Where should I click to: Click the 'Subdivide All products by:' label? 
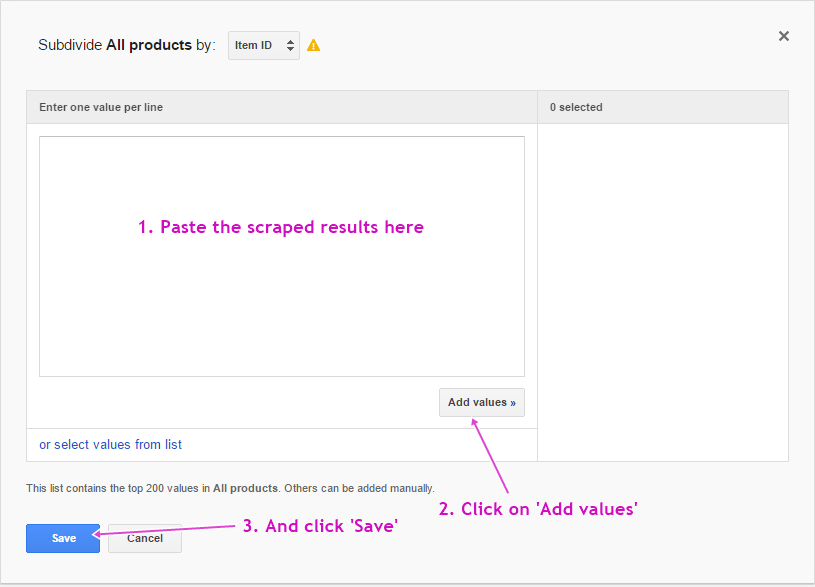pos(126,45)
